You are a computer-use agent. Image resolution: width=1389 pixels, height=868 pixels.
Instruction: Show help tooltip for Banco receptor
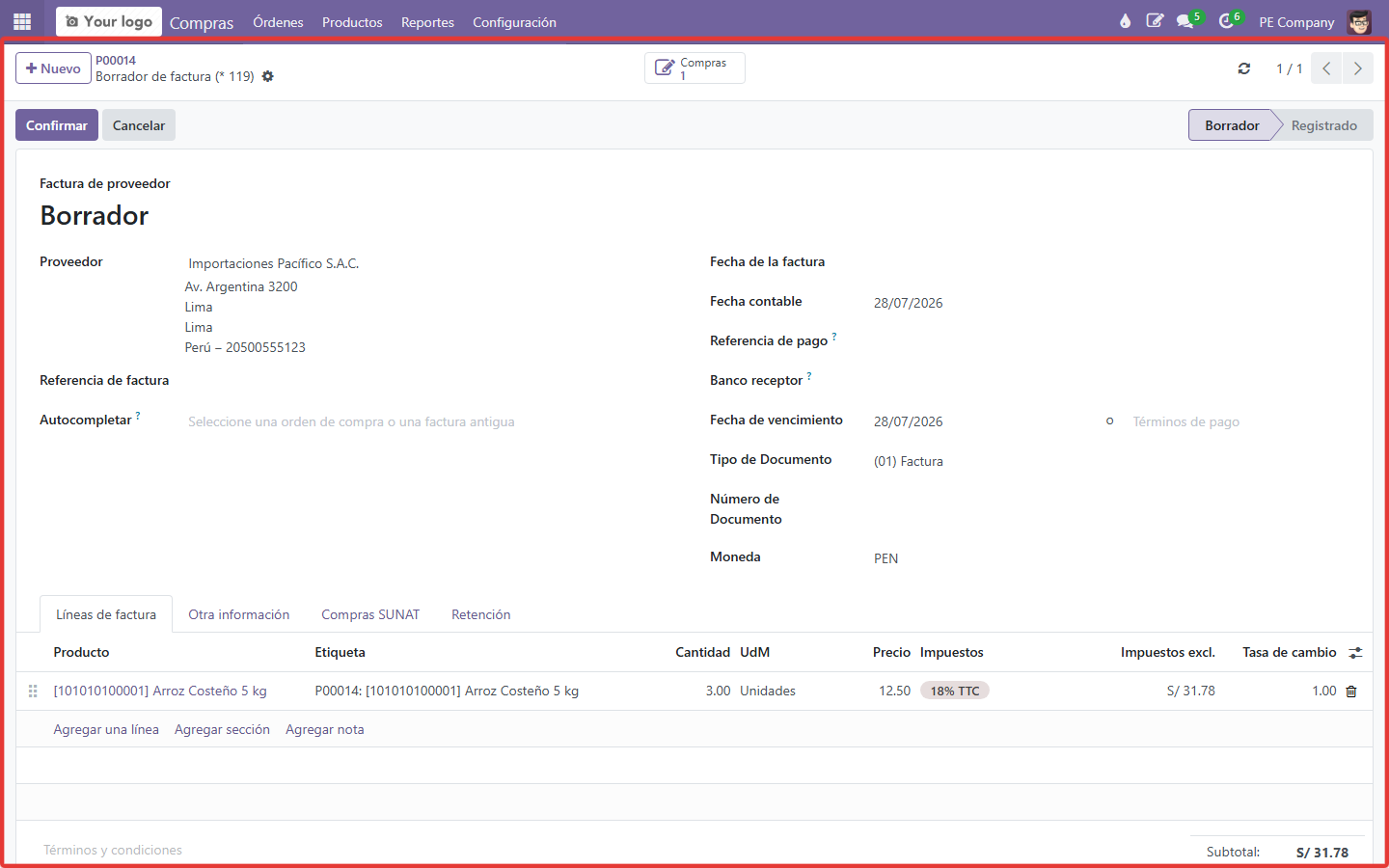coord(809,376)
